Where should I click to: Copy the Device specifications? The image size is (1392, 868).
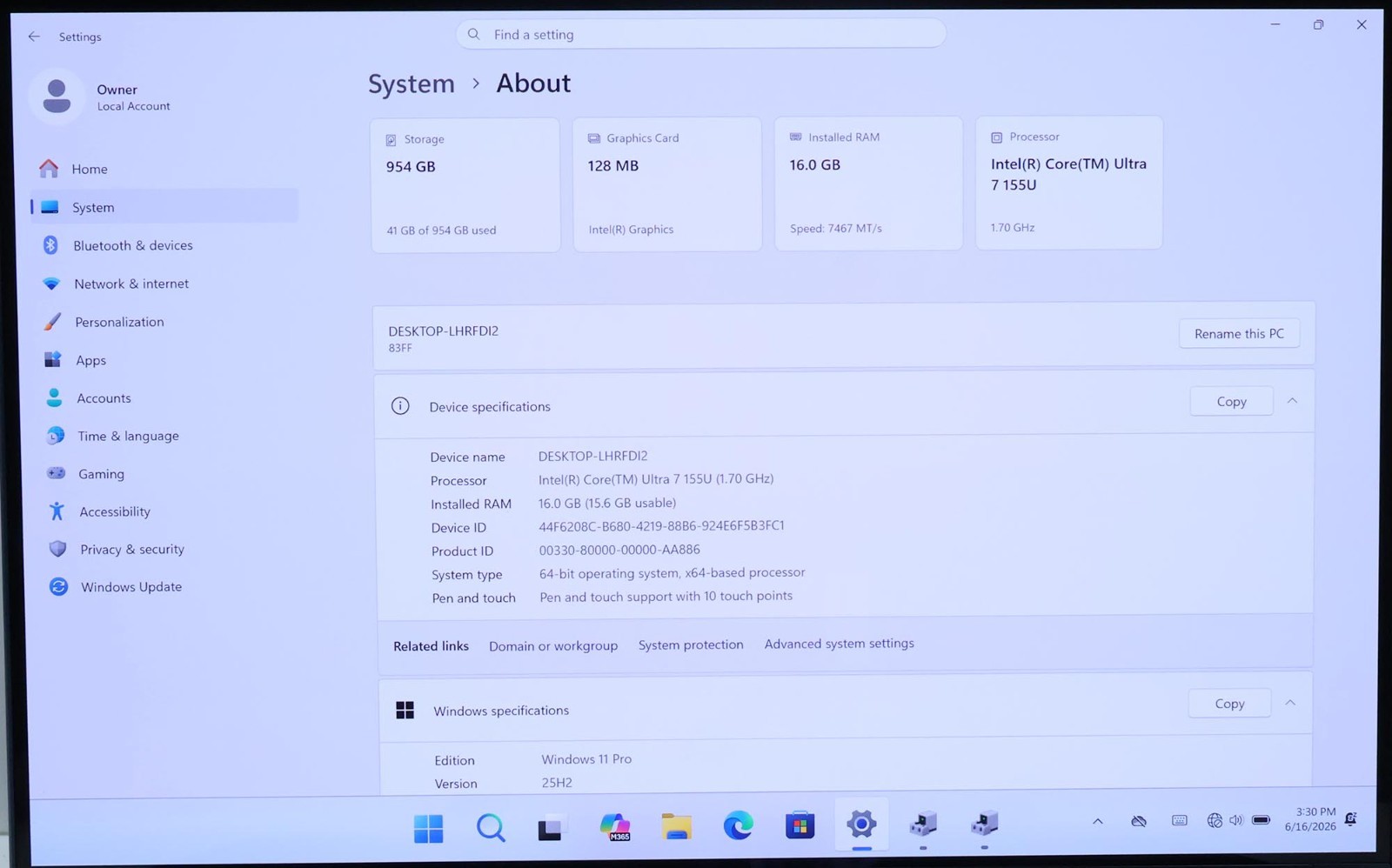1231,401
